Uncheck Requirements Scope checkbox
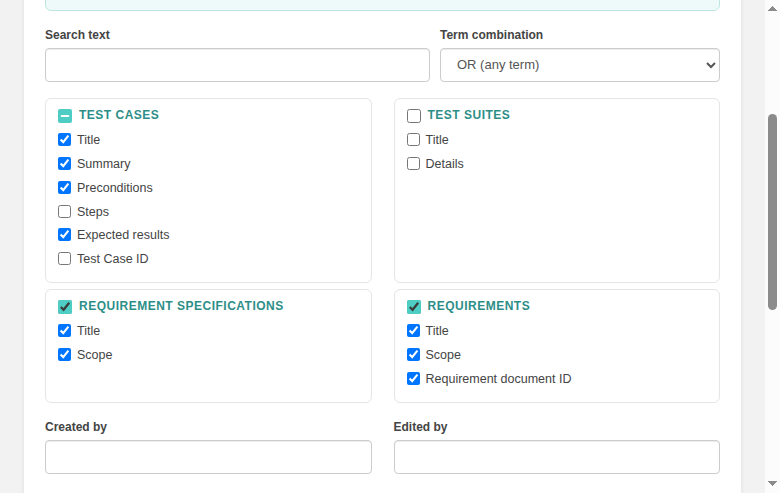This screenshot has width=780, height=493. [413, 354]
